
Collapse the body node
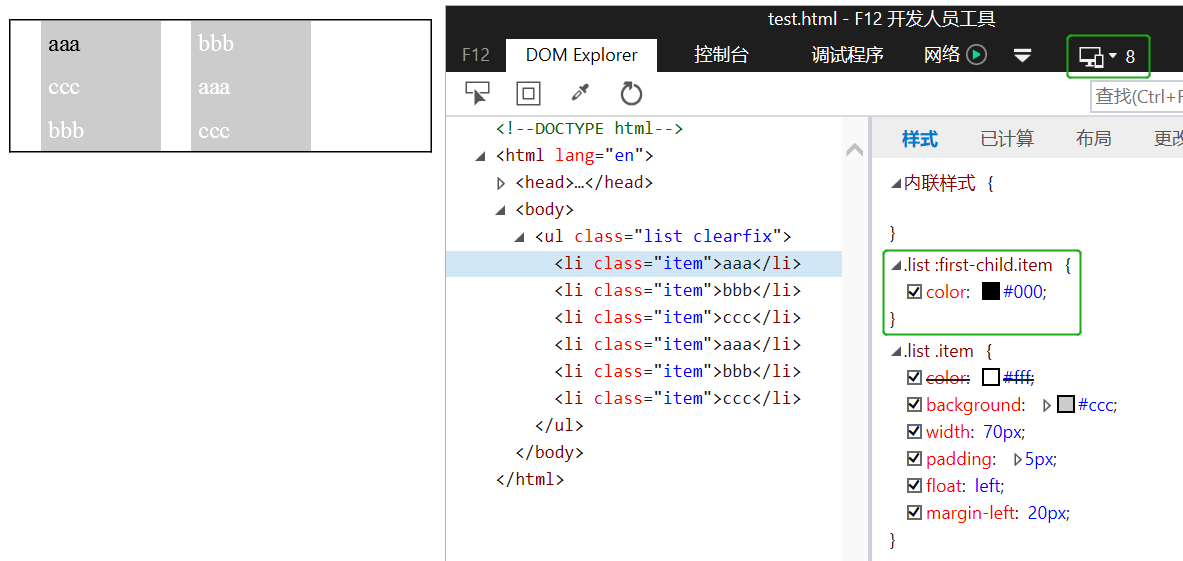click(500, 210)
